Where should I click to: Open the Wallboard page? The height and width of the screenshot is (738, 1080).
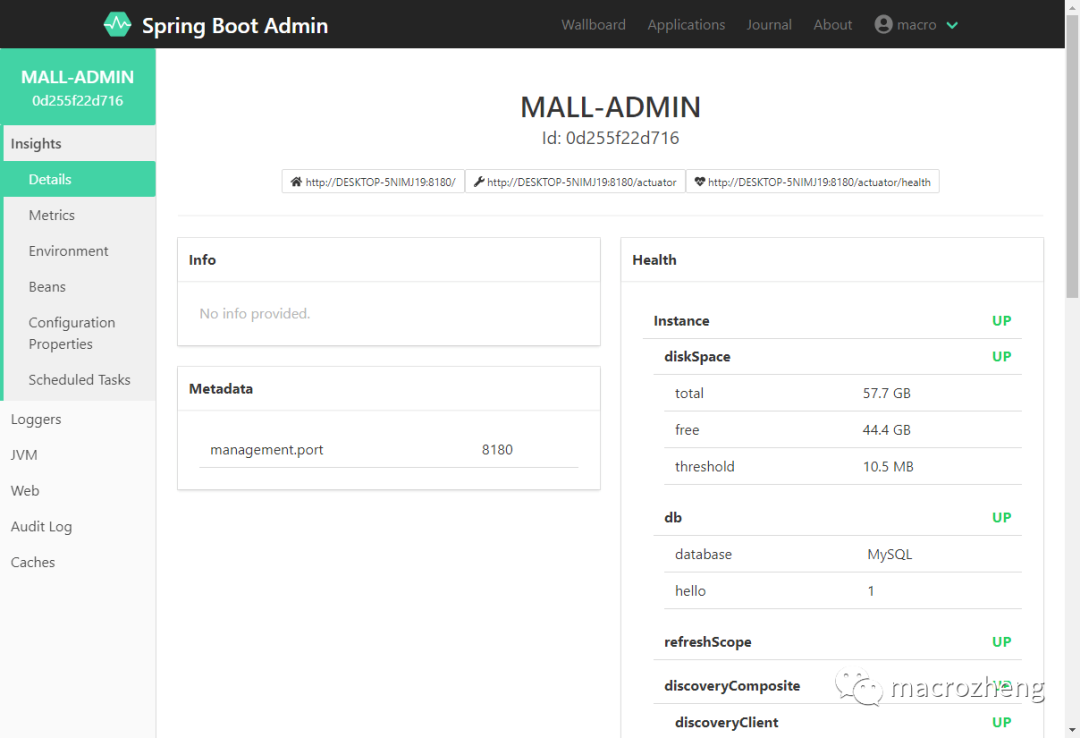pyautogui.click(x=593, y=25)
